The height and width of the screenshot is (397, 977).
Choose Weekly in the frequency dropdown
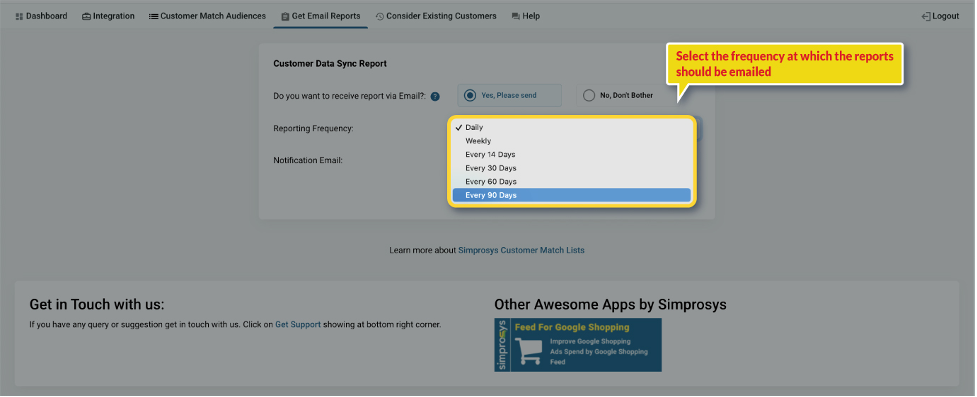point(571,141)
